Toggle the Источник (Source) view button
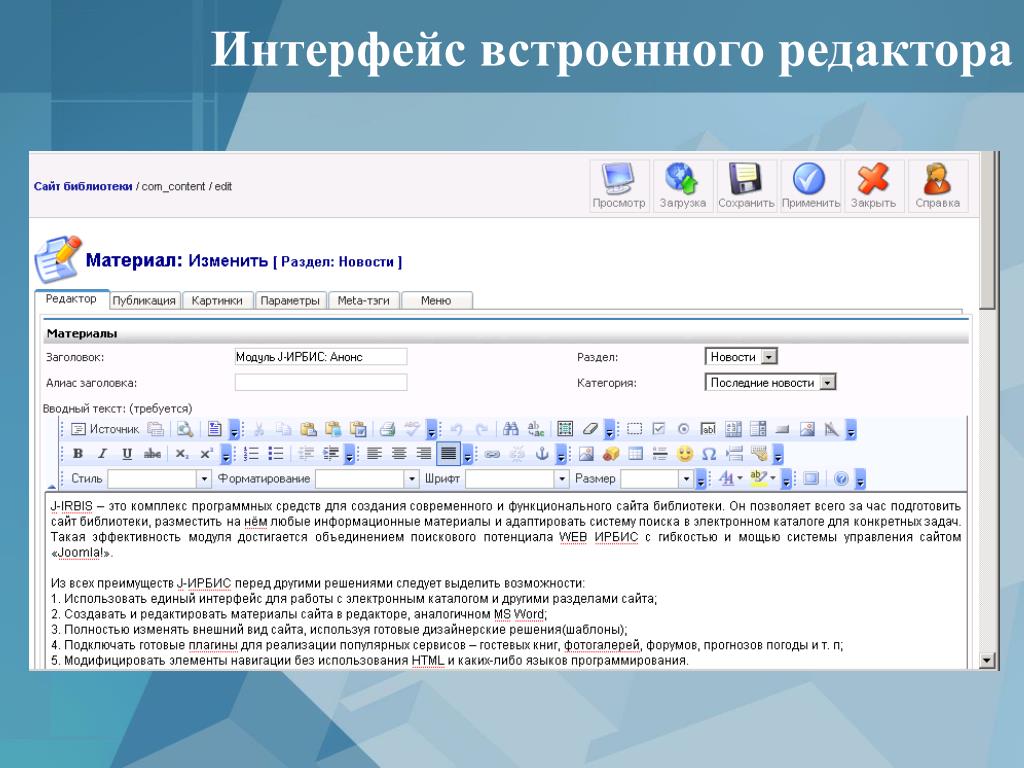Screen dimensions: 1024x768 click(x=104, y=429)
